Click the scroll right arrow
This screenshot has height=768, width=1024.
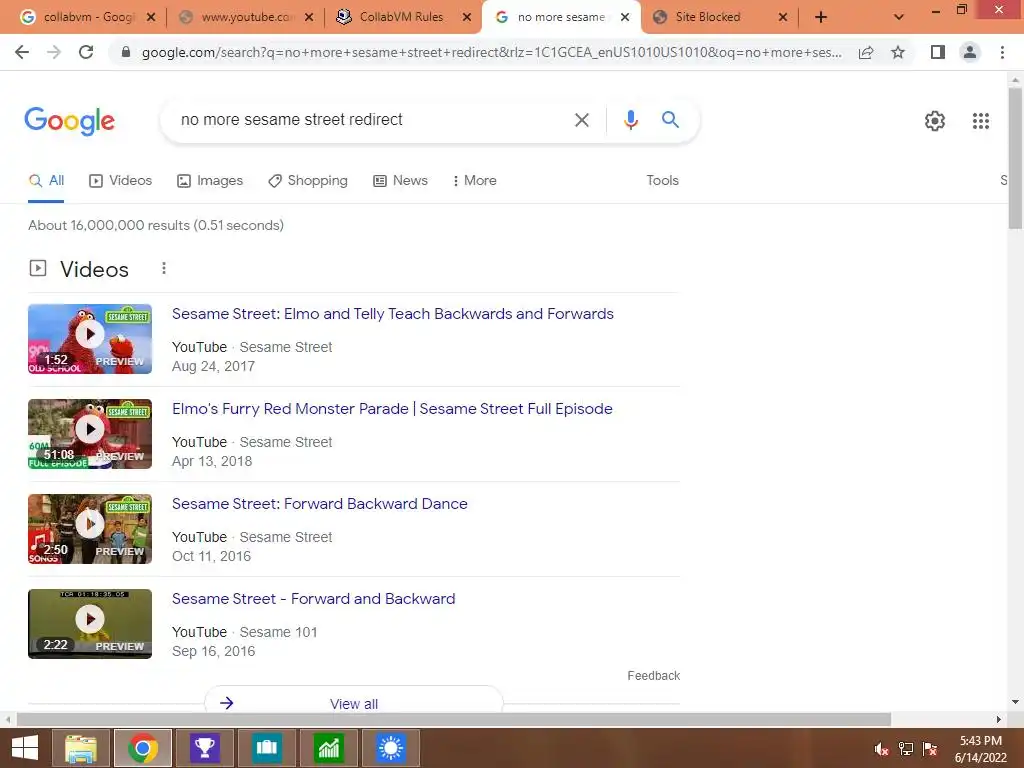pos(999,719)
